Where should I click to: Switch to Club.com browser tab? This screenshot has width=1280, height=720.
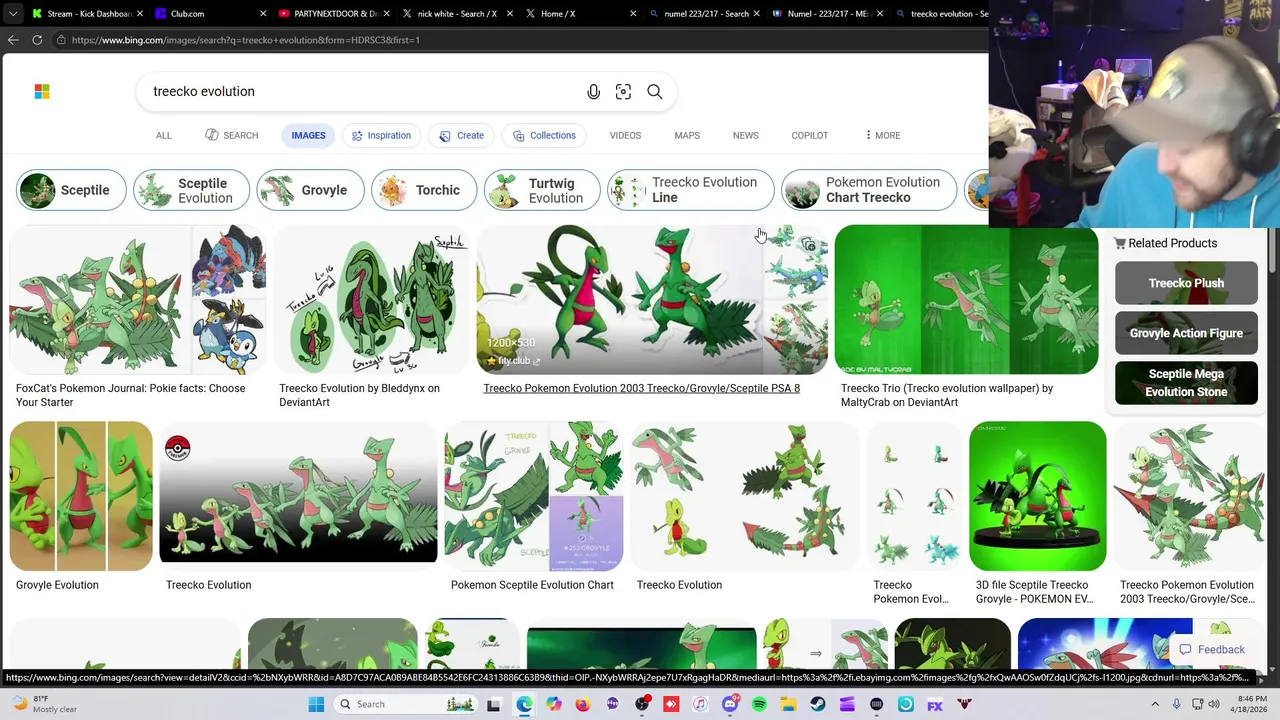click(x=212, y=14)
